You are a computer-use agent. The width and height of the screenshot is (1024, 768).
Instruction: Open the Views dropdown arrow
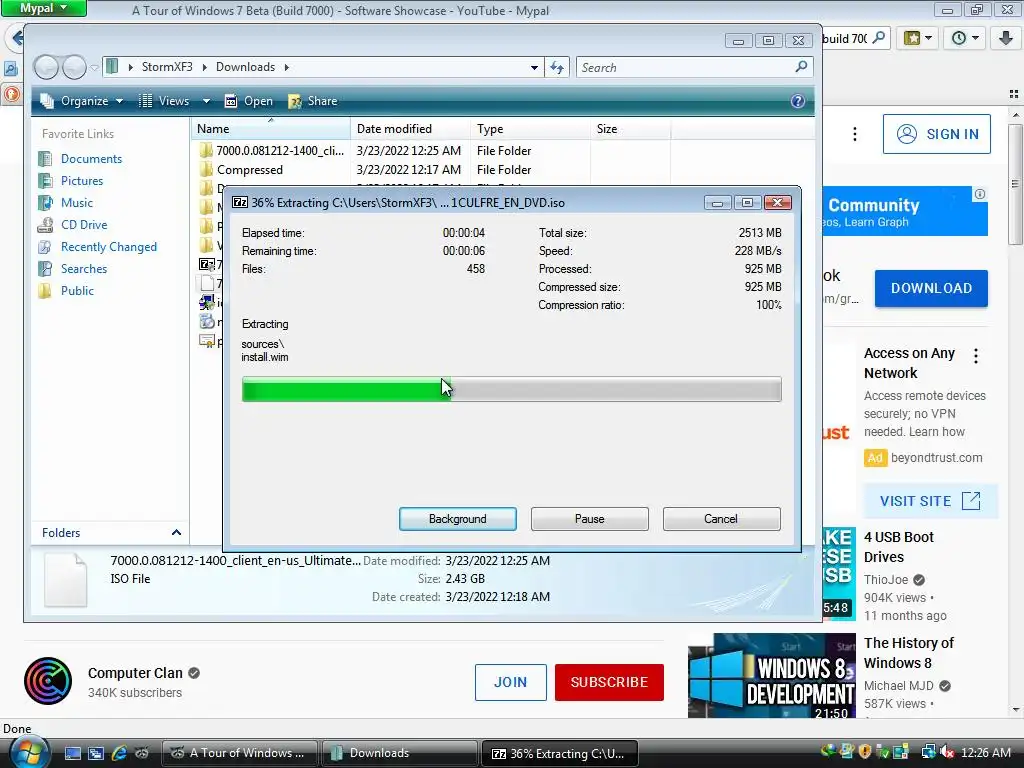[206, 101]
